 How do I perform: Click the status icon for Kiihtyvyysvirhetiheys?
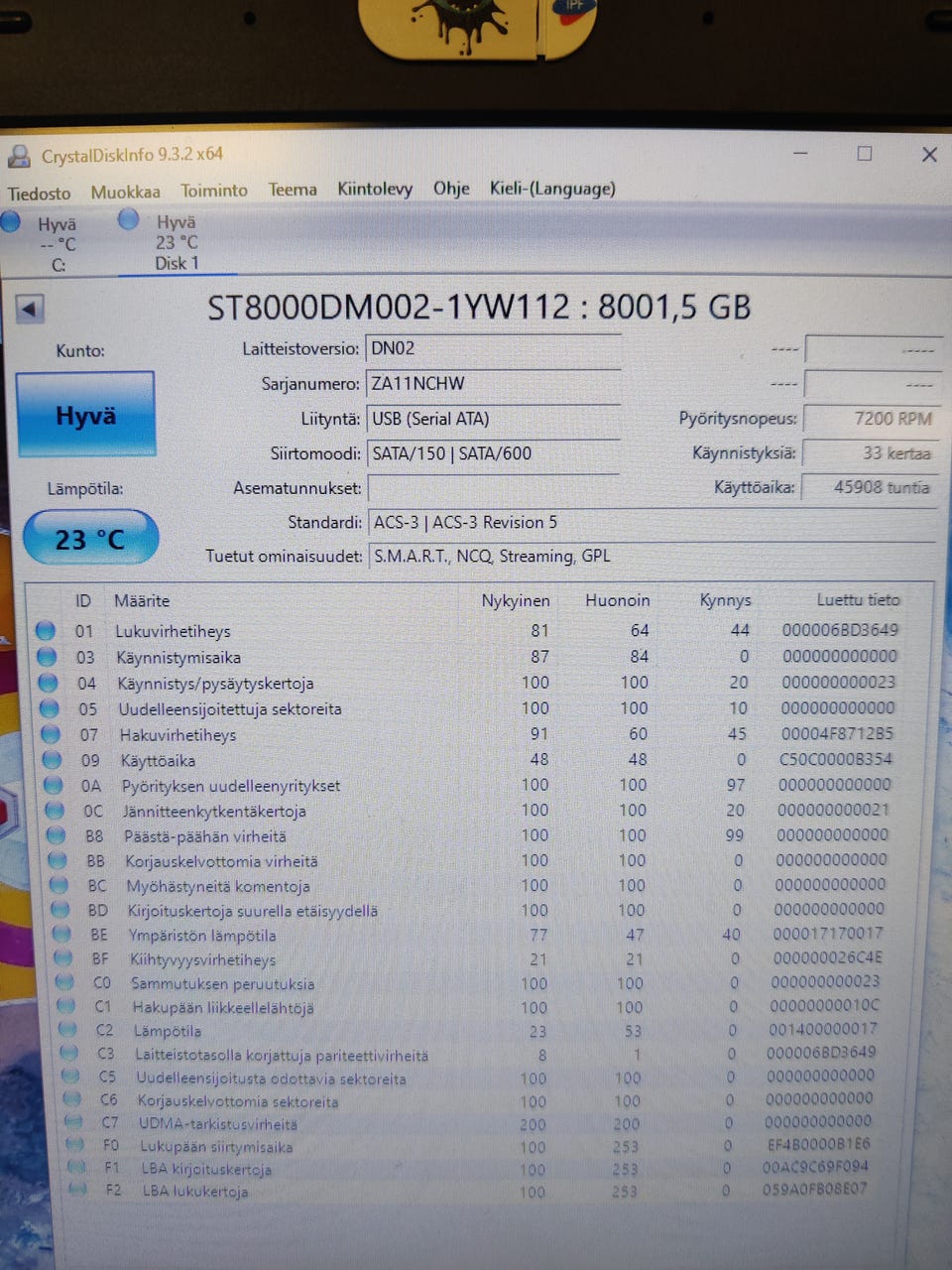click(x=63, y=958)
